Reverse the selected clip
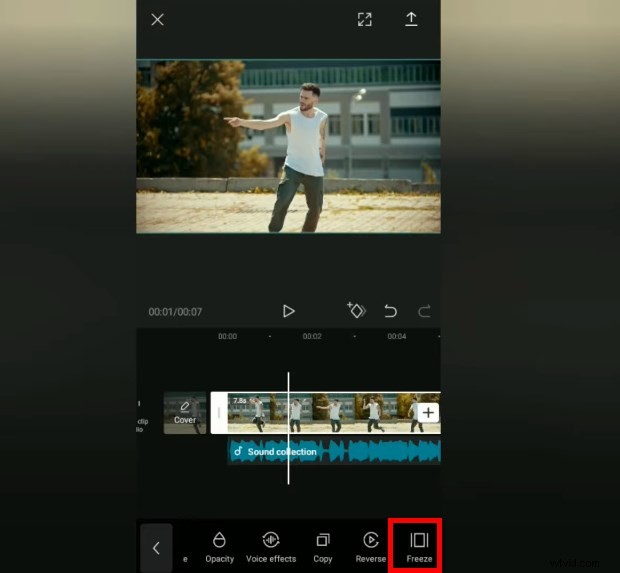The image size is (620, 573). click(x=370, y=548)
